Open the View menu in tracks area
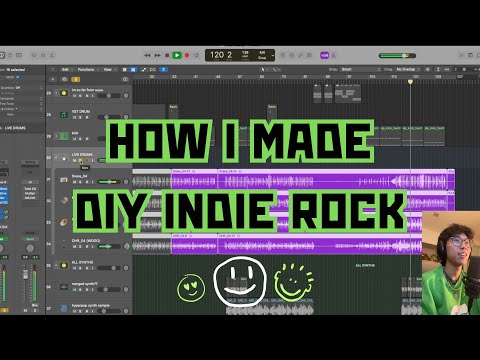This screenshot has height=360, width=480. tap(109, 69)
